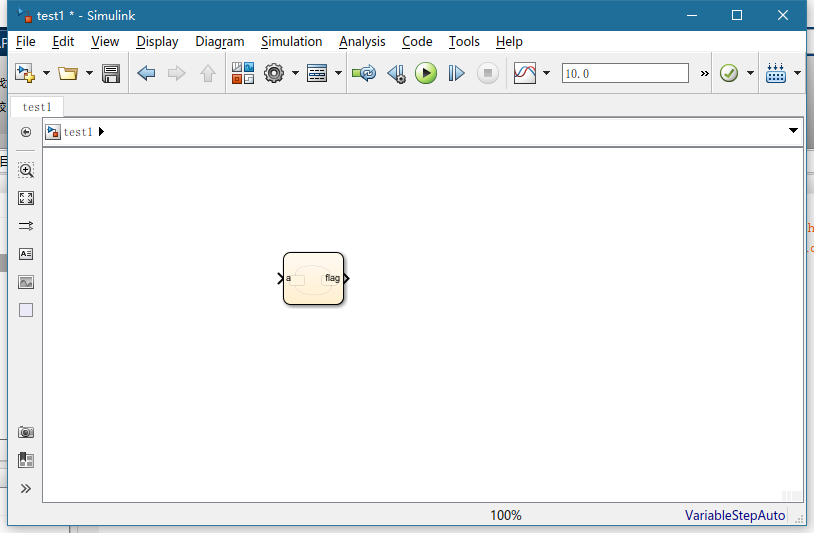Insert an Image with picture icon
This screenshot has width=814, height=533.
(25, 282)
